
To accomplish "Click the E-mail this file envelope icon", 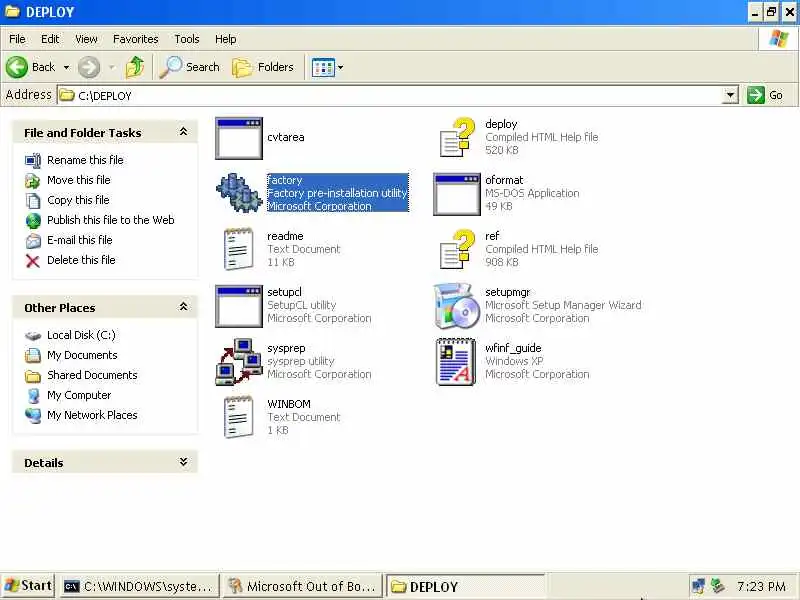I will [x=33, y=240].
